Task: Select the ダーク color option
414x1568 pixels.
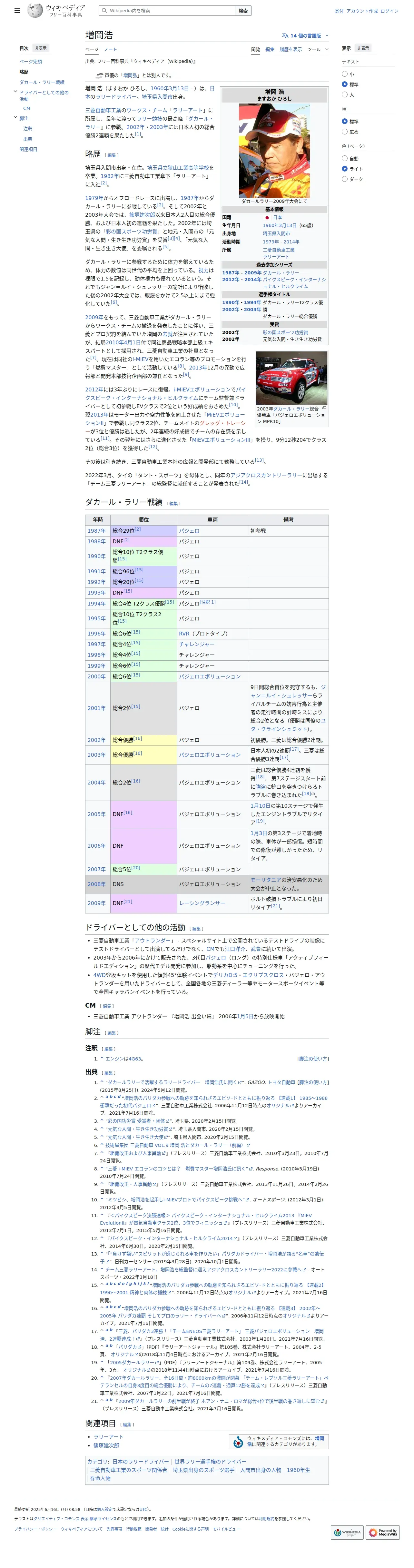Action: coord(345,180)
